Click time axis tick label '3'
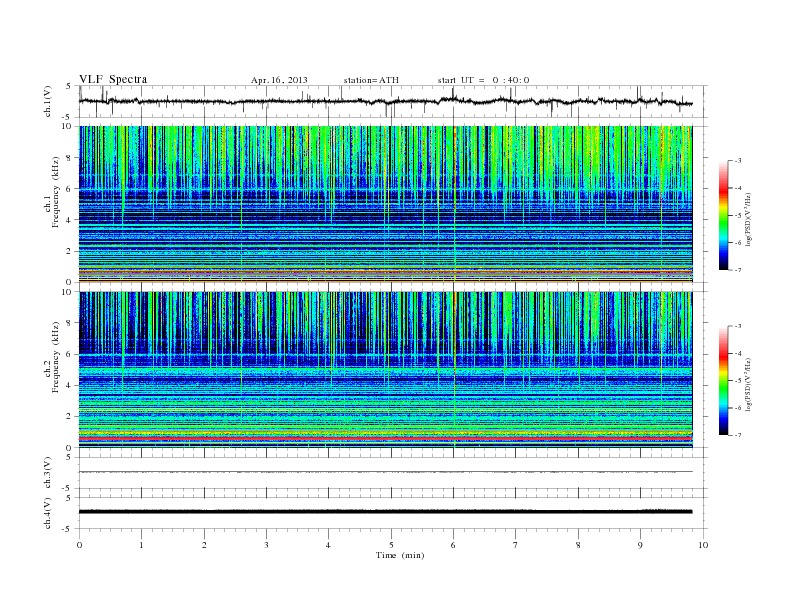This screenshot has width=792, height=612. click(266, 545)
